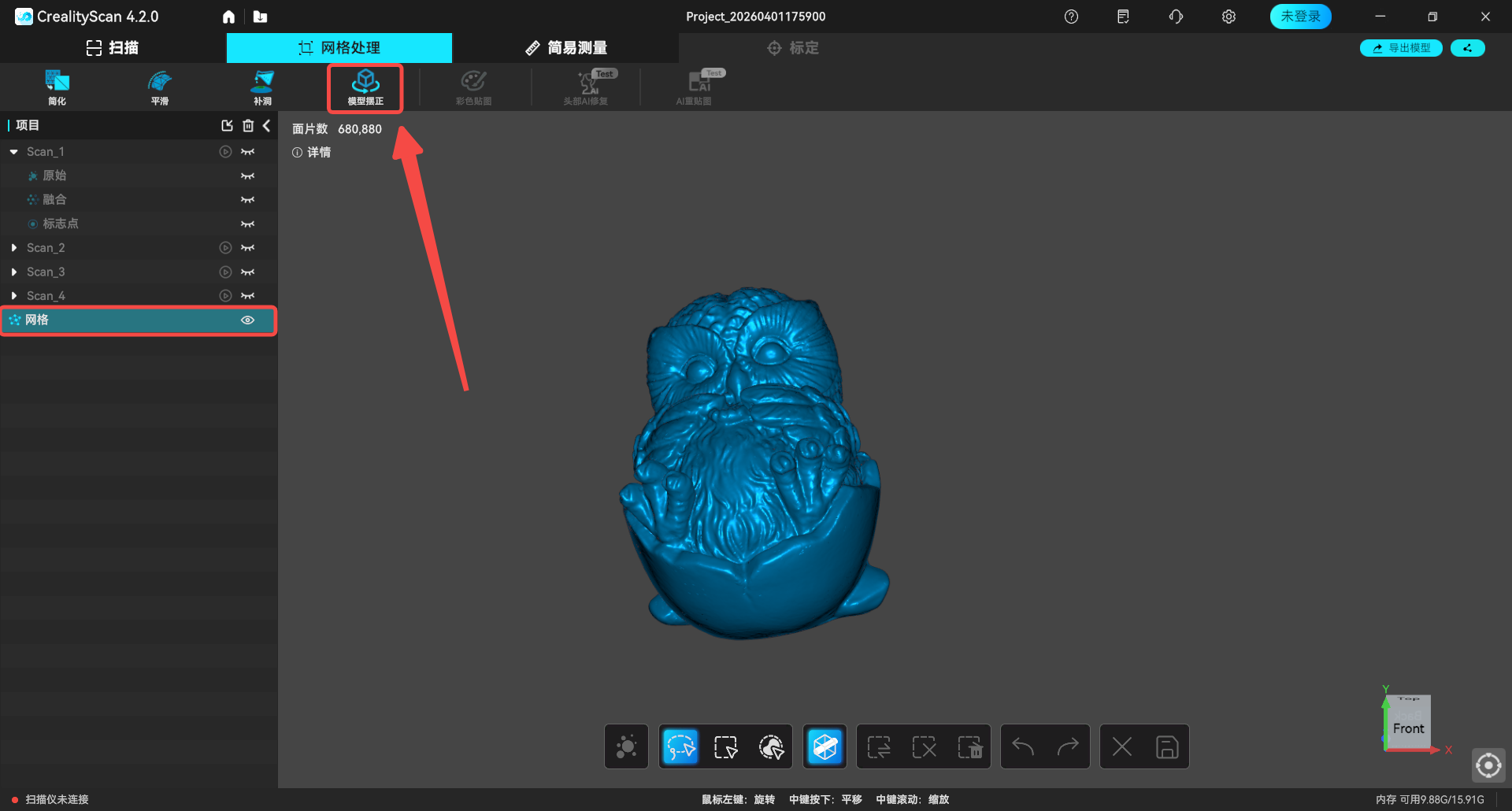Toggle visibility of the 融合 item
This screenshot has width=1512, height=811.
[247, 200]
